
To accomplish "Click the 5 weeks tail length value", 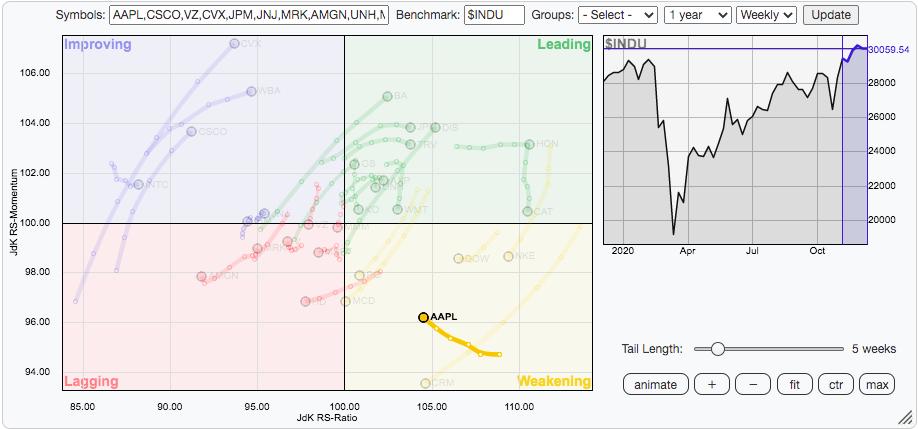I will coord(874,349).
